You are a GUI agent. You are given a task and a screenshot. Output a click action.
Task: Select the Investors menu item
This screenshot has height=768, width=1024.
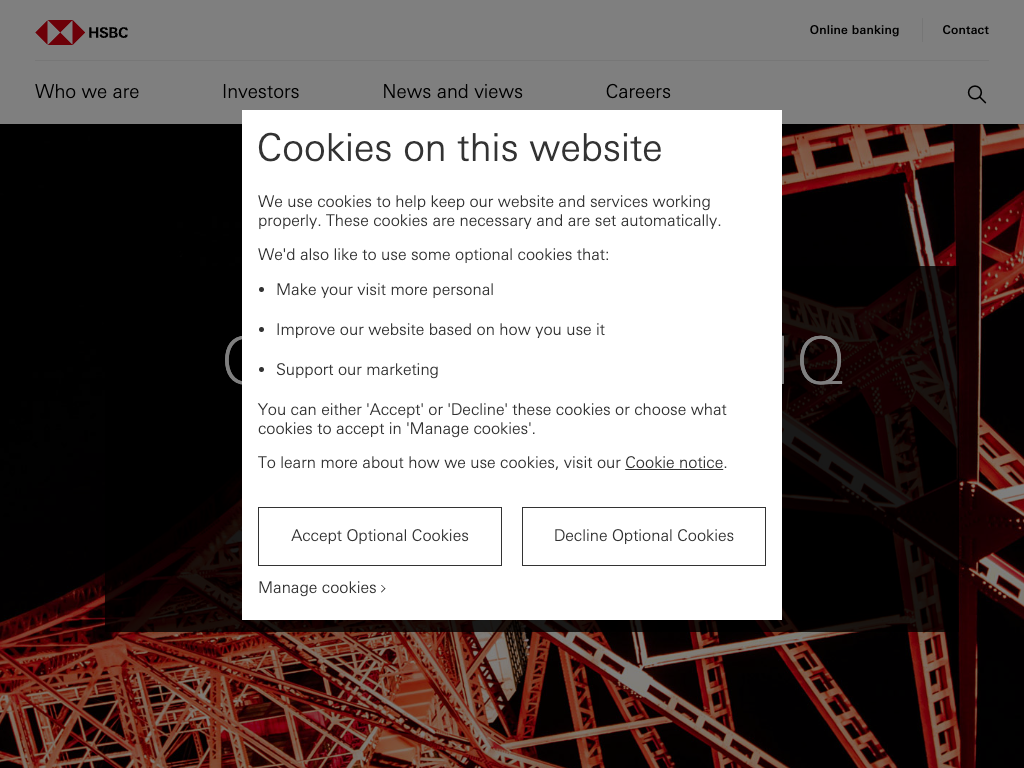260,92
